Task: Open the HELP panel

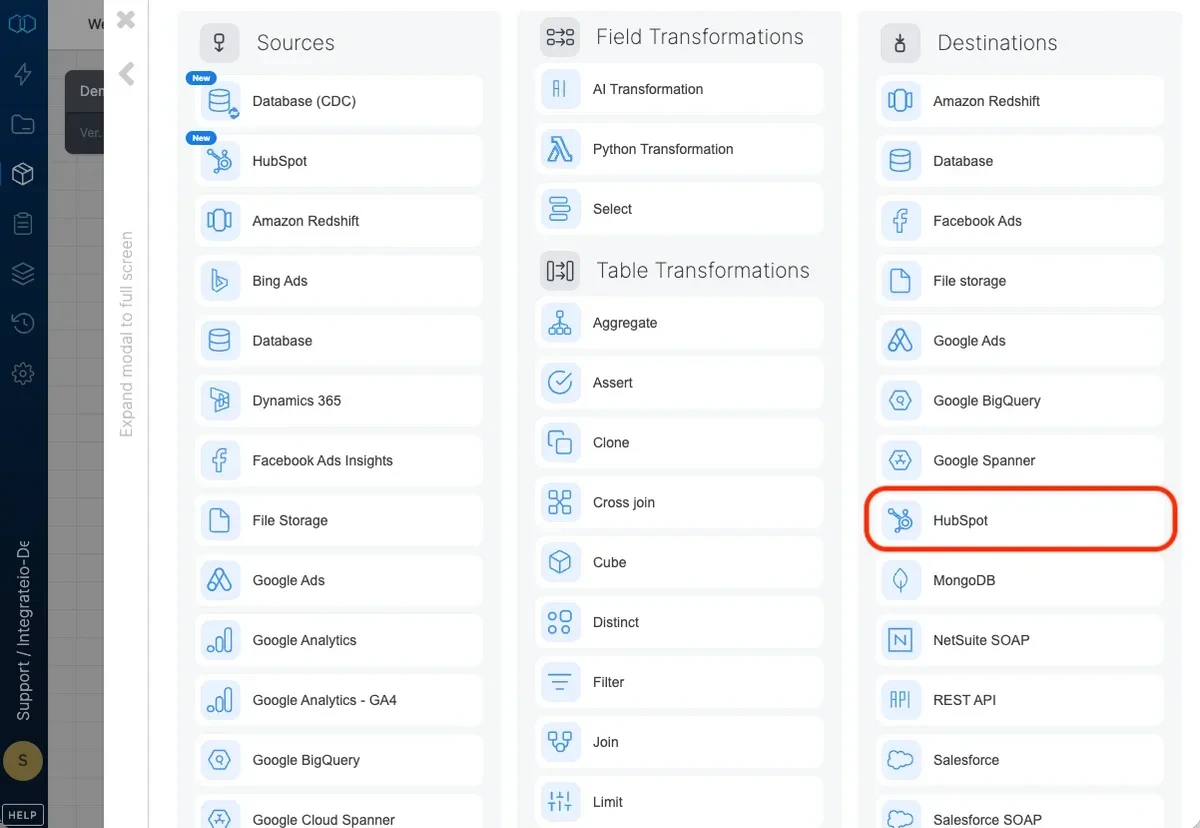Action: (x=22, y=814)
